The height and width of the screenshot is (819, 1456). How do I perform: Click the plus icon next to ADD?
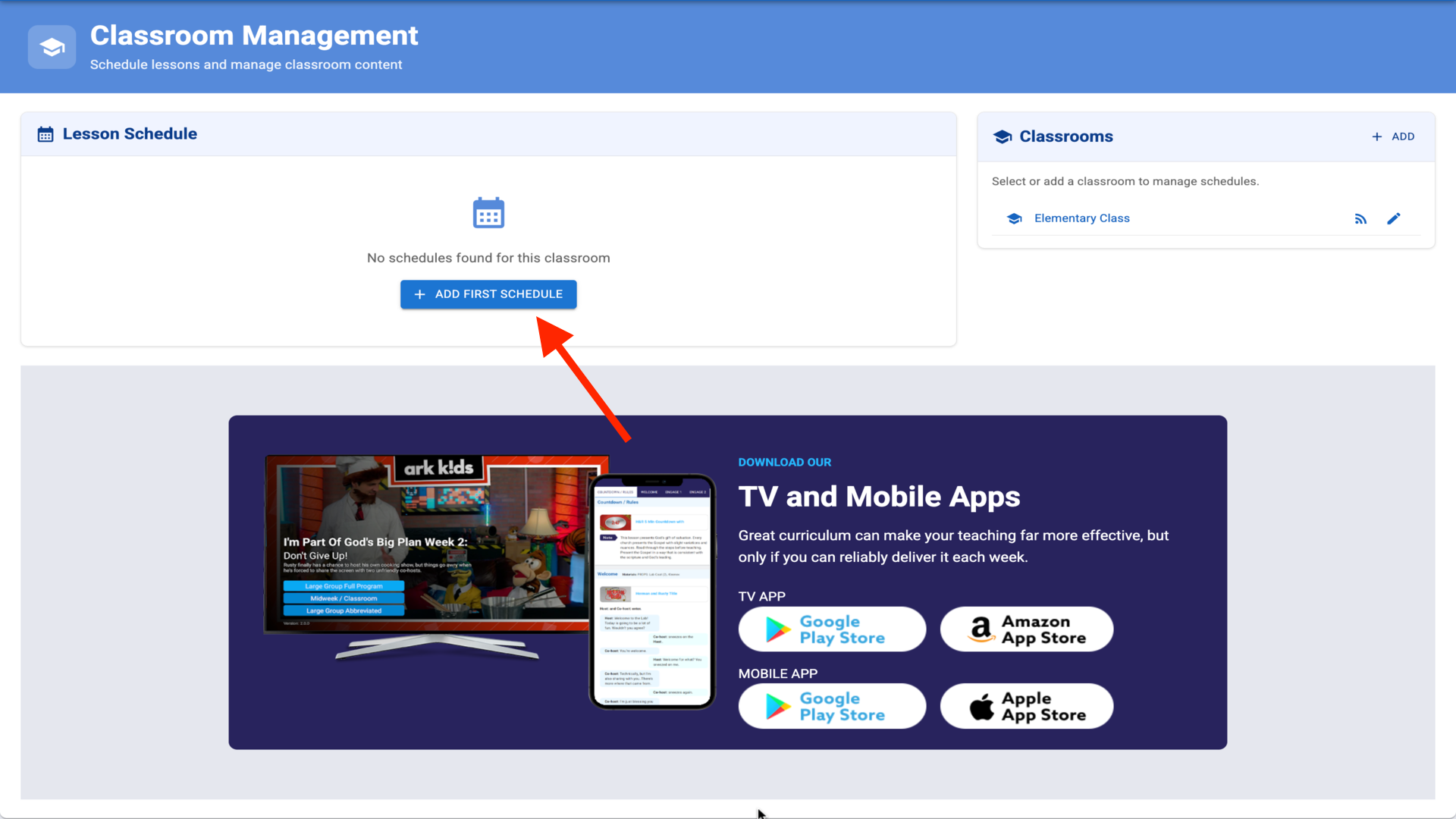click(x=1377, y=136)
